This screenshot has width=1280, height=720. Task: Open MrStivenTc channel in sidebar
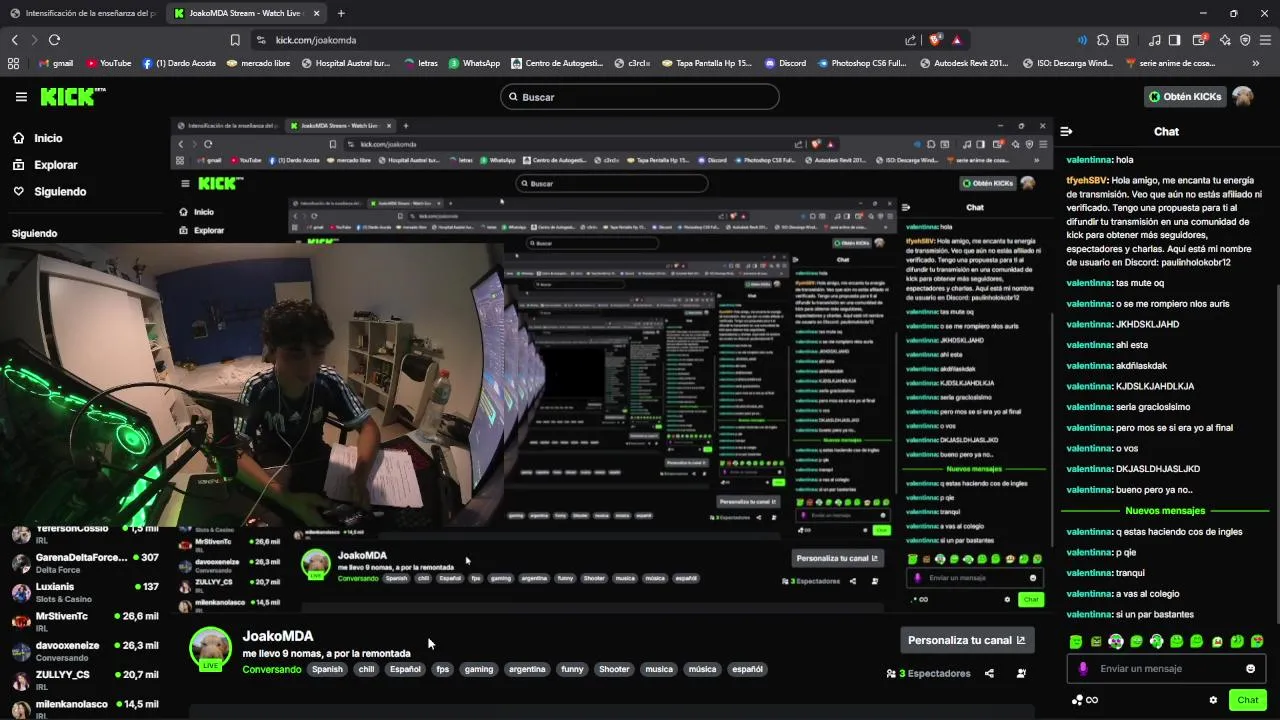coord(85,622)
